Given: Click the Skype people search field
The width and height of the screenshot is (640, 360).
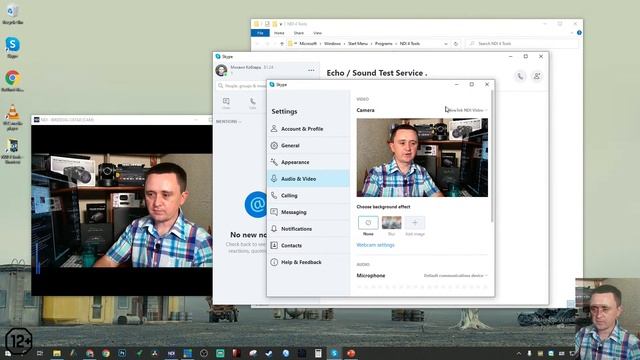Looking at the screenshot, I should pyautogui.click(x=242, y=86).
